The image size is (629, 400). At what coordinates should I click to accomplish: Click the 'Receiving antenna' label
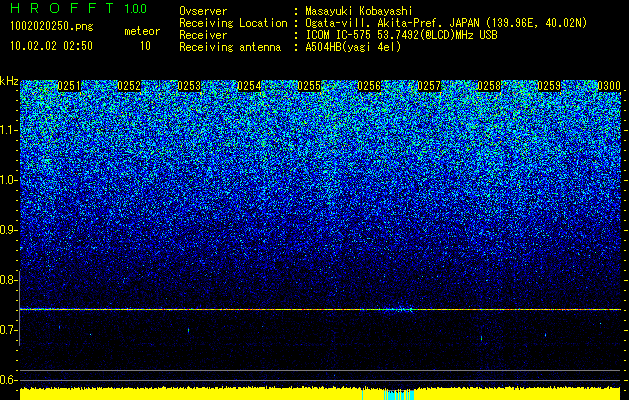coord(230,47)
